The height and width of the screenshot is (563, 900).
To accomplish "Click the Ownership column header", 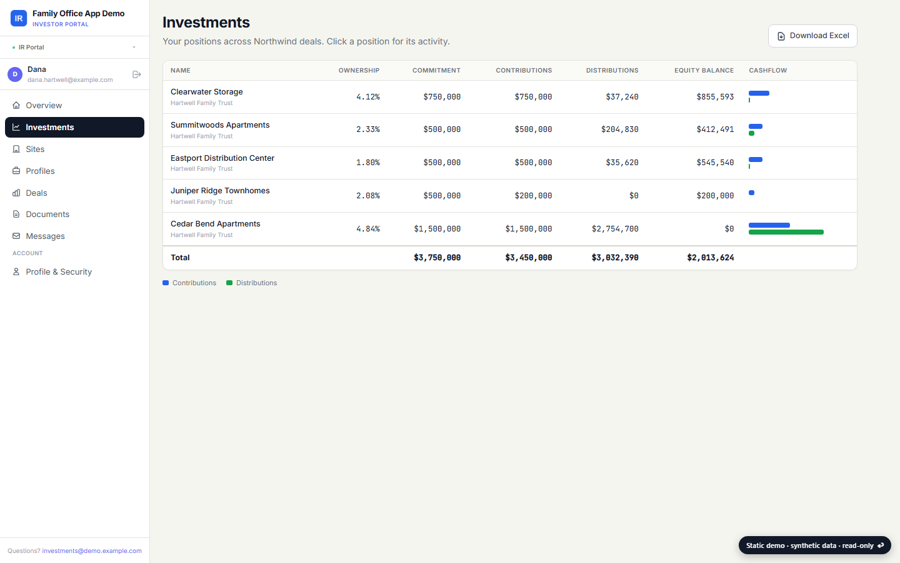I will click(x=359, y=71).
